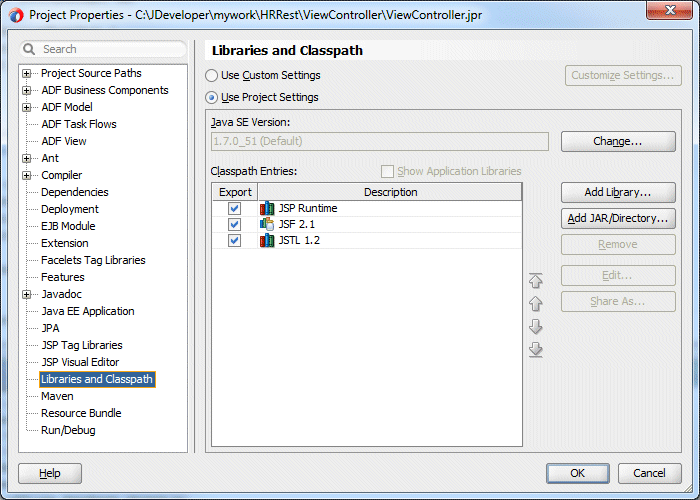The height and width of the screenshot is (500, 700).
Task: Toggle Show Application Libraries checkbox
Action: (387, 171)
